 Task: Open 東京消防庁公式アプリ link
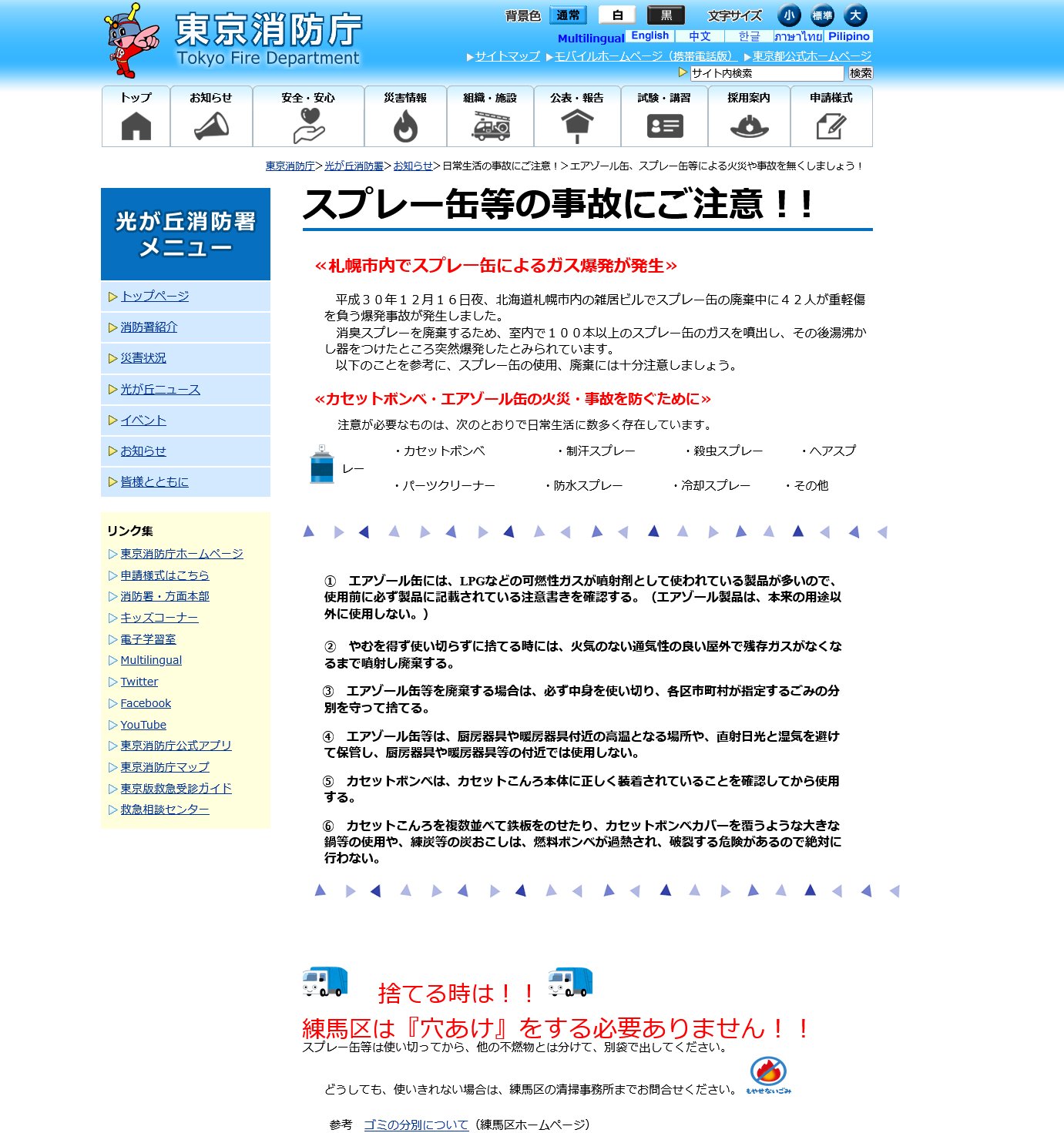point(176,746)
